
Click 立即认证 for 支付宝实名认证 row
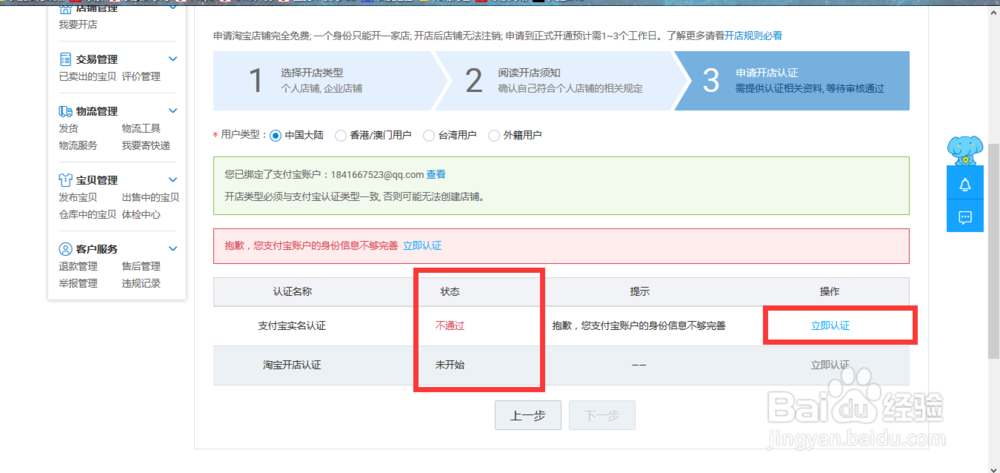(830, 325)
